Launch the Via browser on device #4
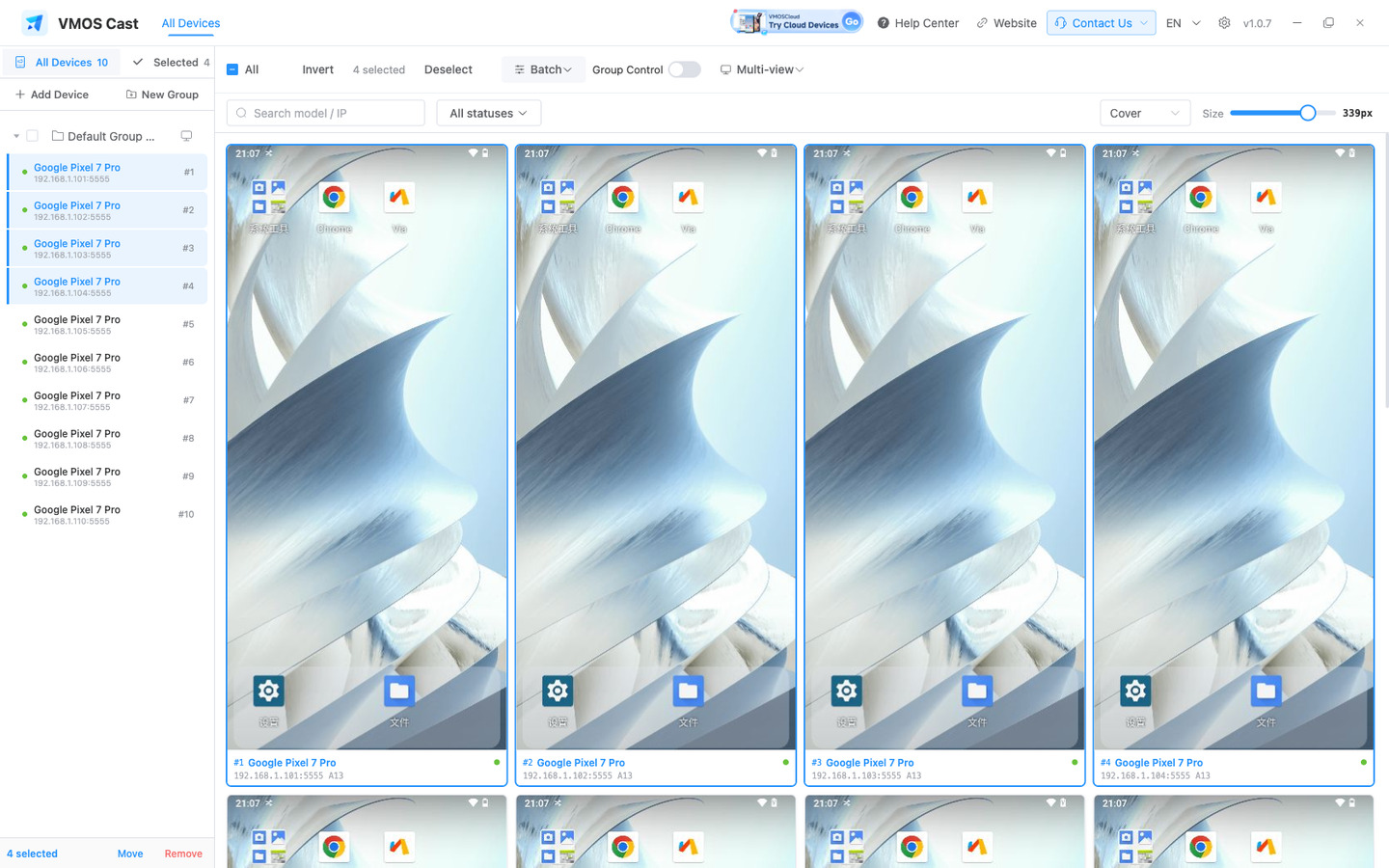Image resolution: width=1389 pixels, height=868 pixels. point(1266,198)
